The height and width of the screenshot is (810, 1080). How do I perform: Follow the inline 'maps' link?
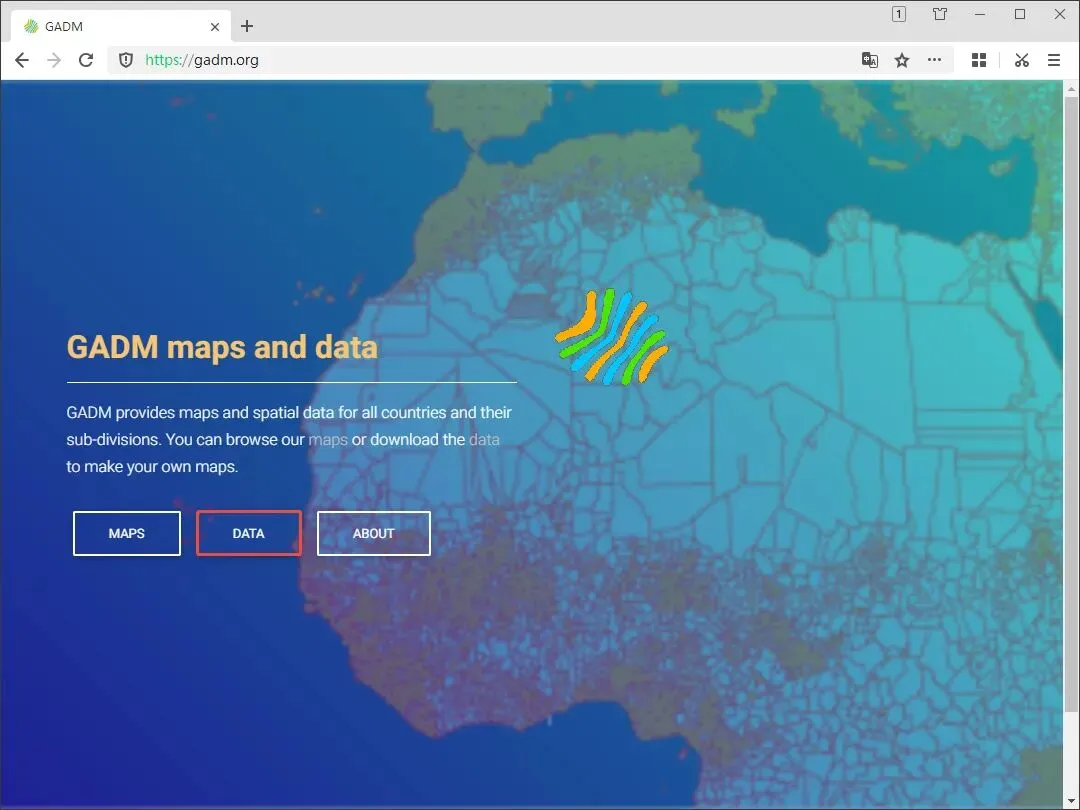pos(328,439)
